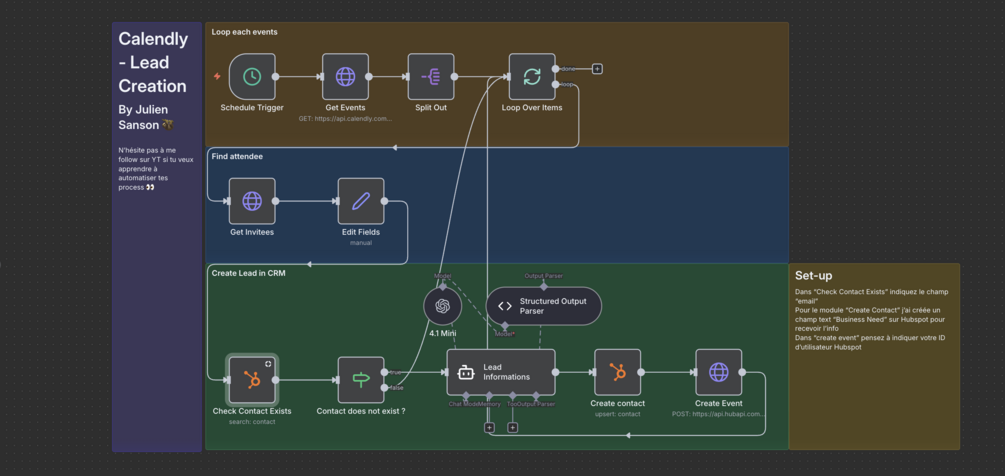Select the Get Invitees globe node
Screen dimensions: 1005x476
tap(252, 201)
